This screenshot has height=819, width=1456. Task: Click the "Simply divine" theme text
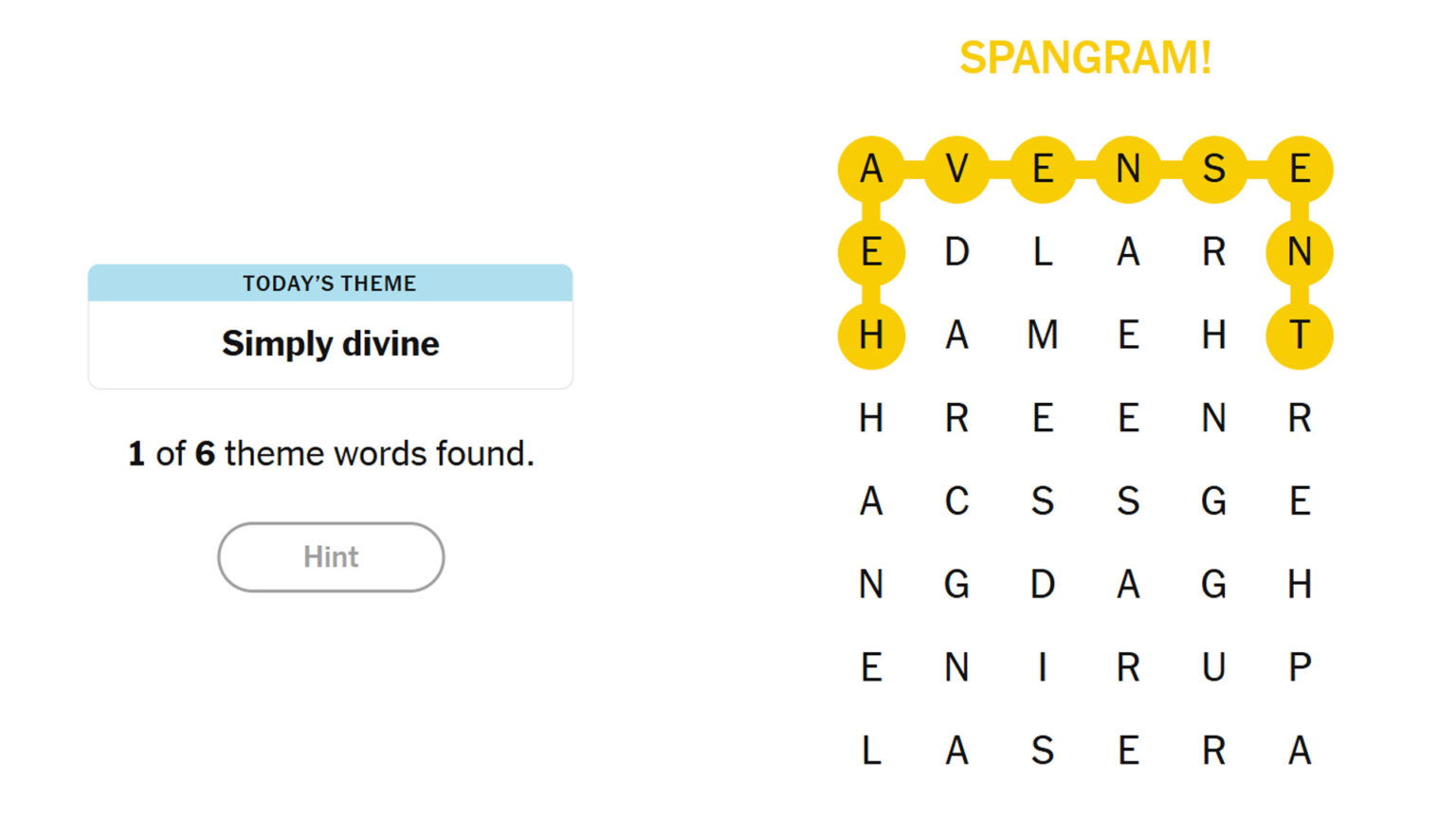330,343
